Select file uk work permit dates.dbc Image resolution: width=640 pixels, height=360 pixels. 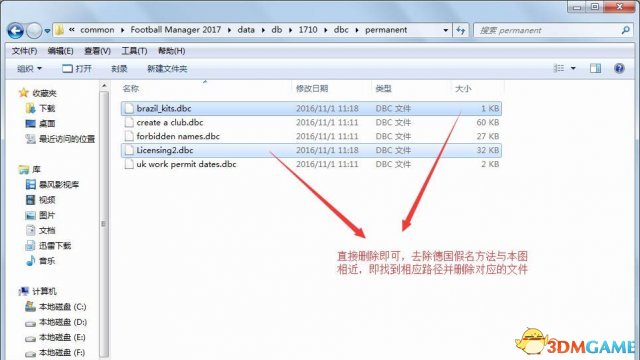click(x=311, y=164)
